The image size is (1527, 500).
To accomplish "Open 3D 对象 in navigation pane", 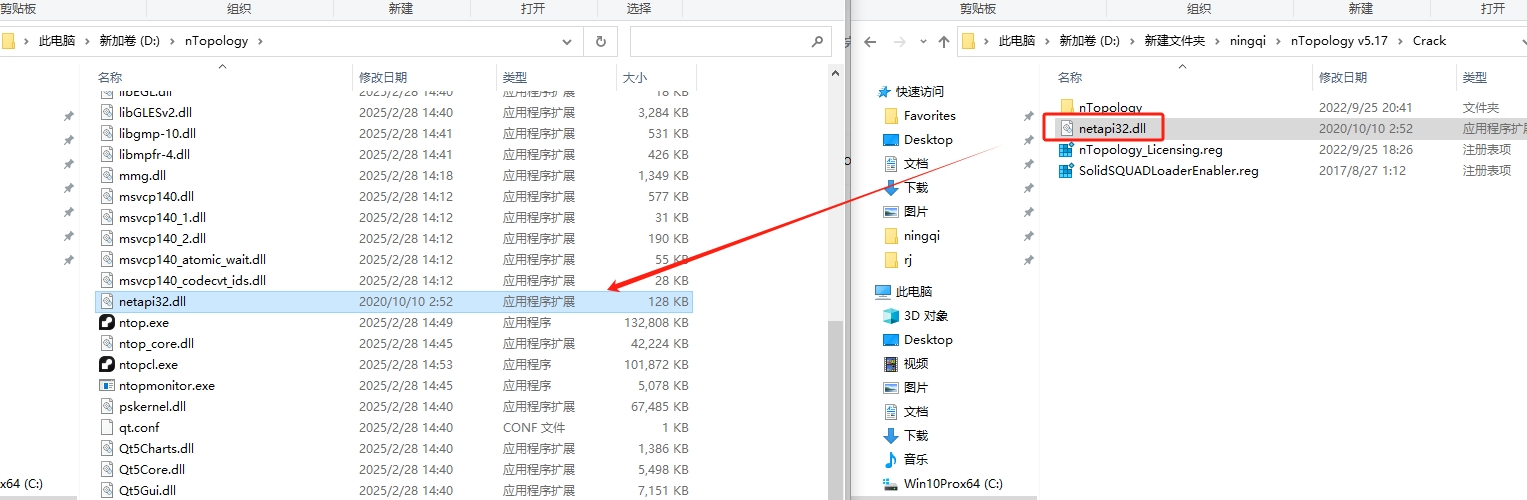I will pos(925,316).
